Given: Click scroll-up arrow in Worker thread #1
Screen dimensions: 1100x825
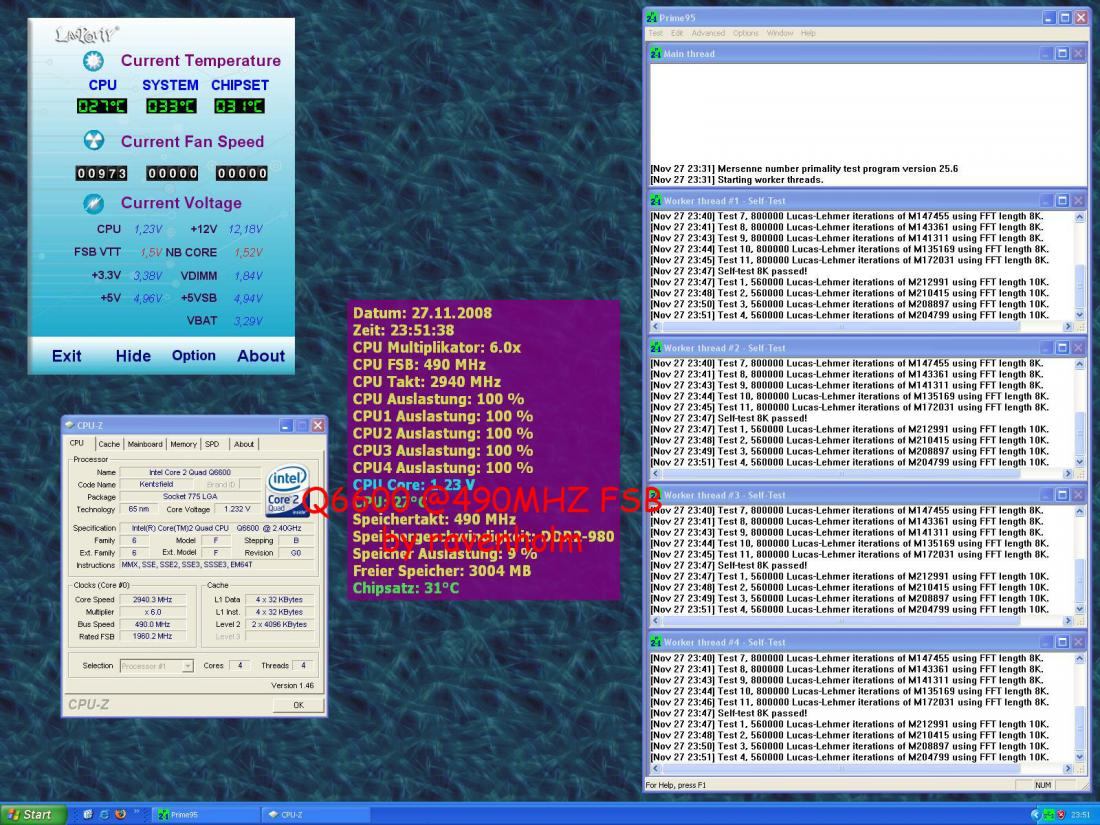Looking at the screenshot, I should pyautogui.click(x=1079, y=217).
